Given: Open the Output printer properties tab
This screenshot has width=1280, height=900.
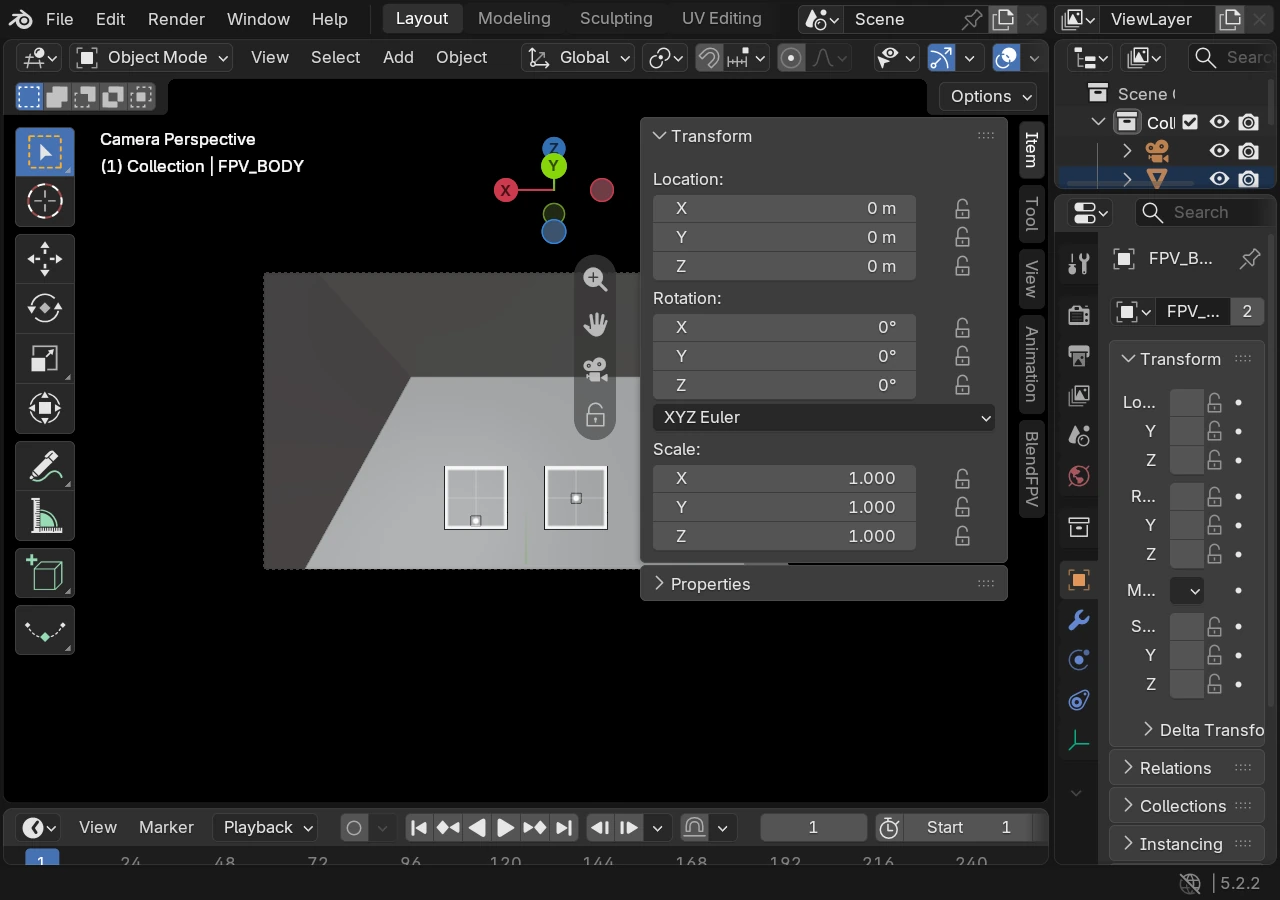Looking at the screenshot, I should [1078, 355].
